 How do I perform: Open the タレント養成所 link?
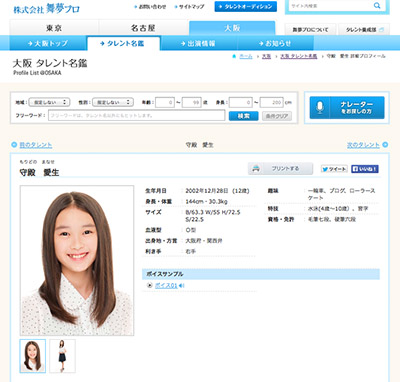point(365,30)
